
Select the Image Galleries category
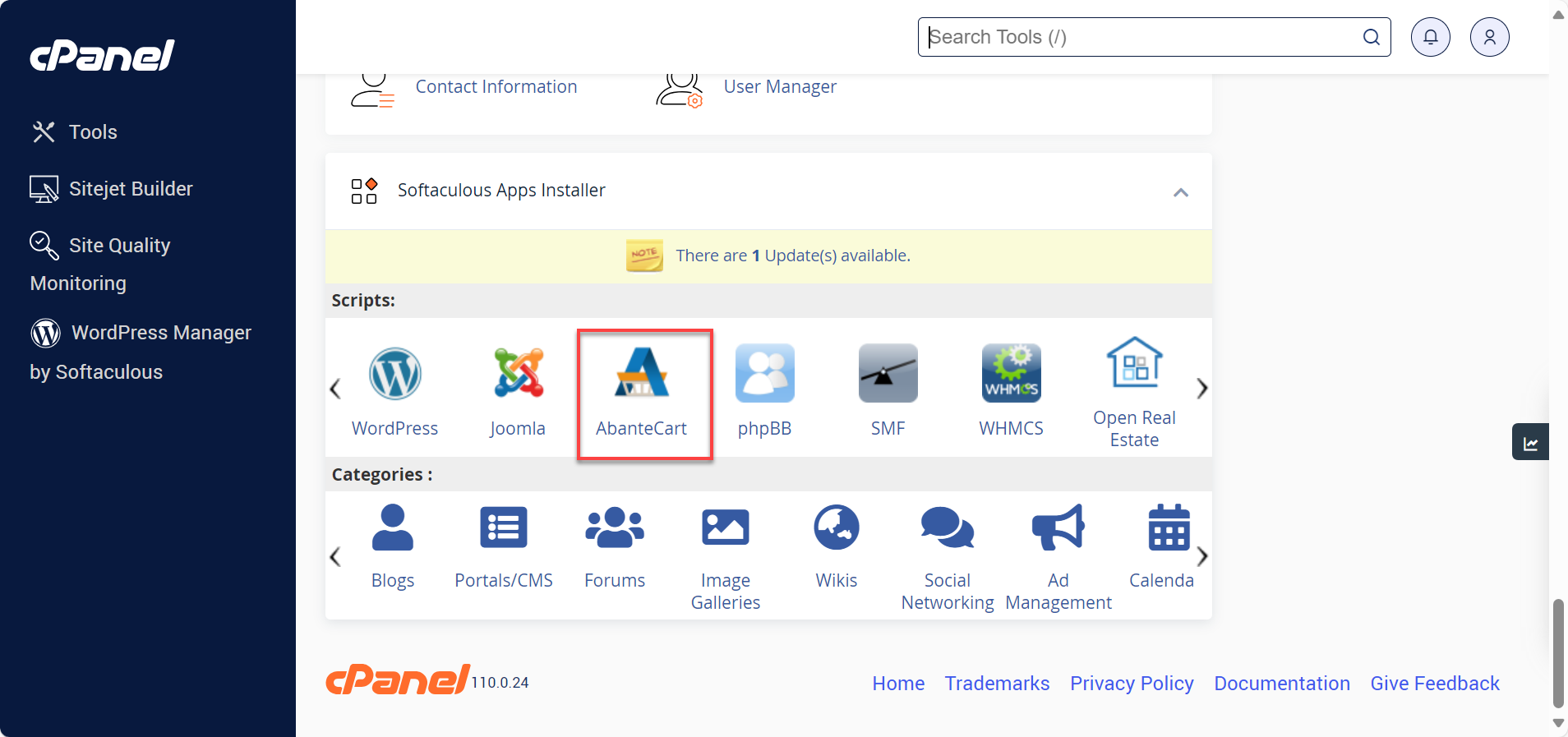[725, 528]
